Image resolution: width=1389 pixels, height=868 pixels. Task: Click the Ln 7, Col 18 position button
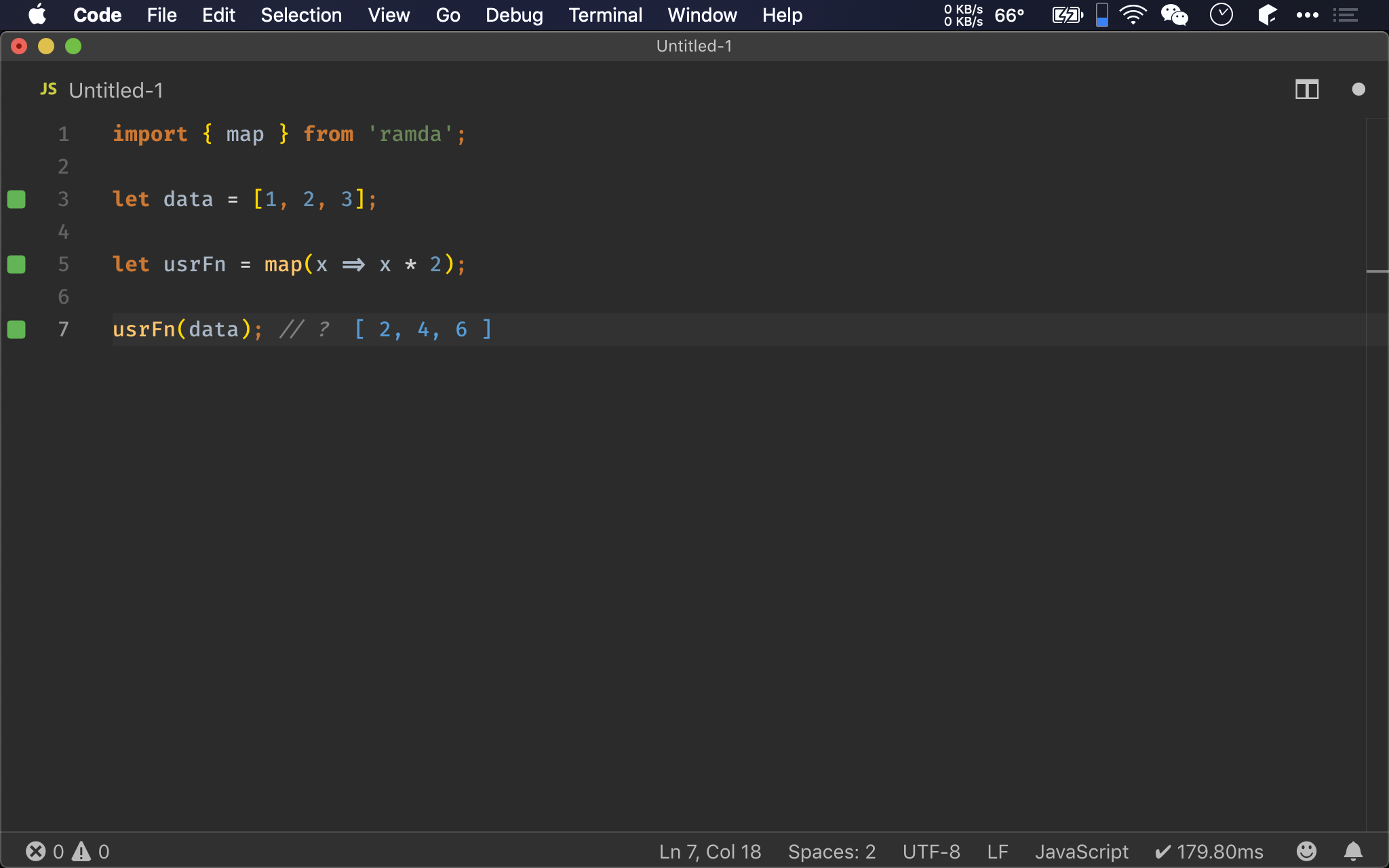(x=709, y=852)
